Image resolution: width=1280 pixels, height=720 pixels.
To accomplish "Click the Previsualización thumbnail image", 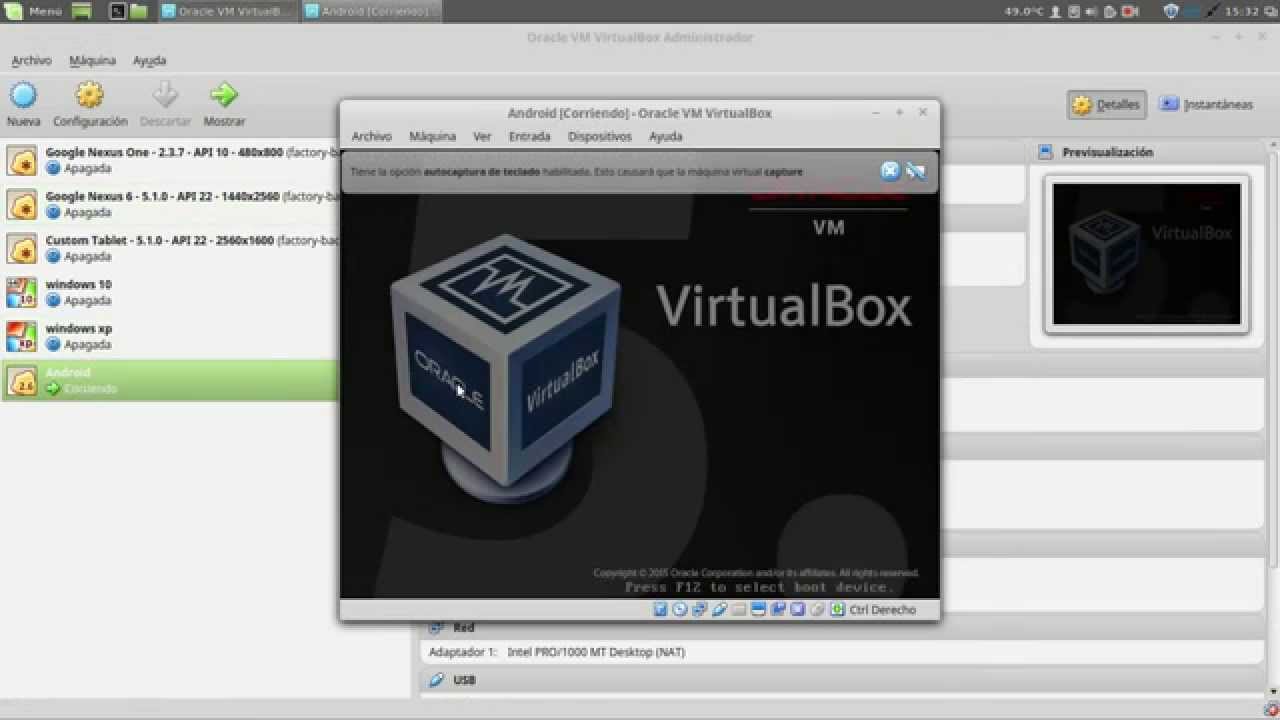I will [1146, 254].
